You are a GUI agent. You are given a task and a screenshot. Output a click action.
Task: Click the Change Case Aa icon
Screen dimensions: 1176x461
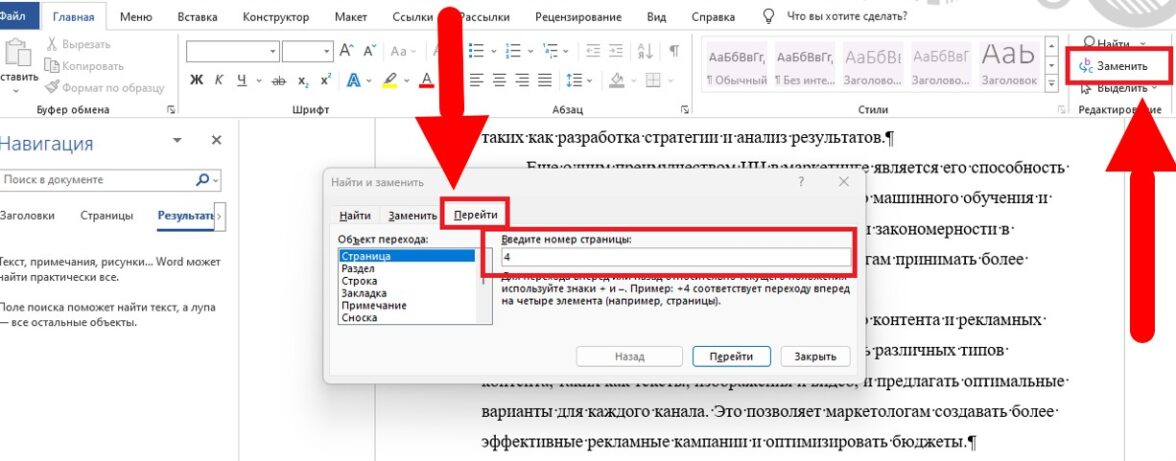[x=398, y=51]
